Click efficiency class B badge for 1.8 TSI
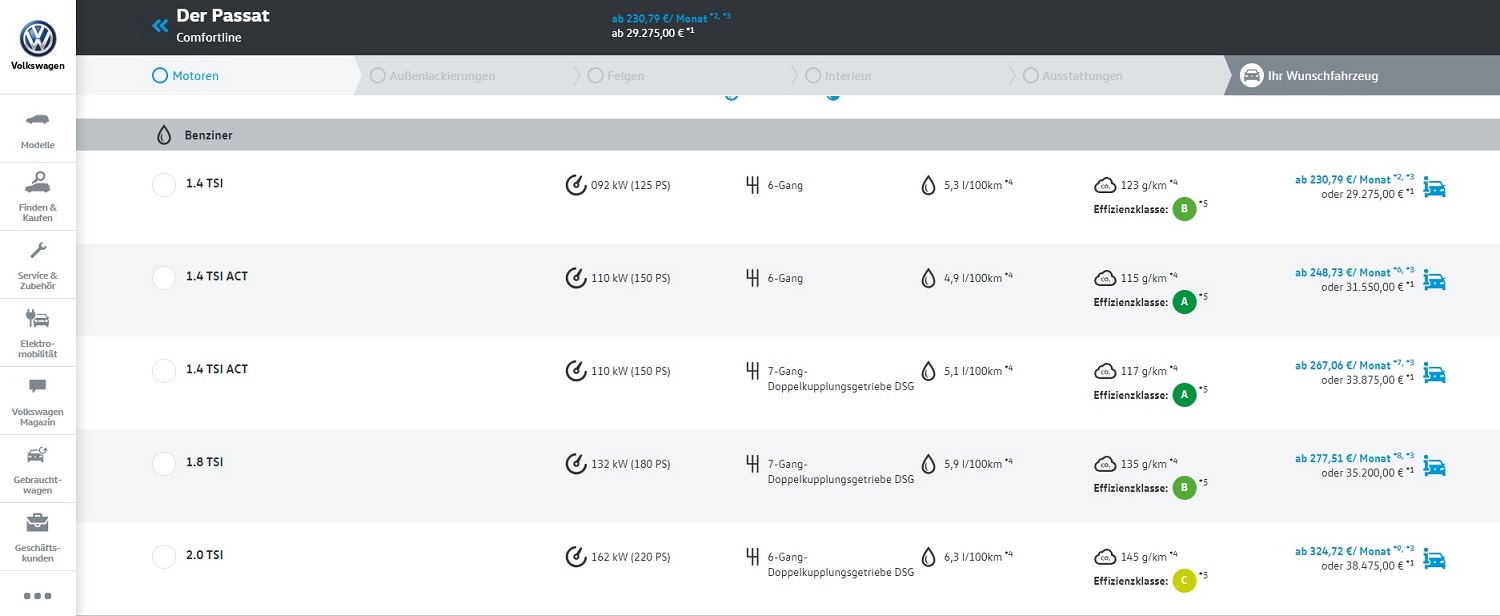The width and height of the screenshot is (1500, 616). 1184,488
